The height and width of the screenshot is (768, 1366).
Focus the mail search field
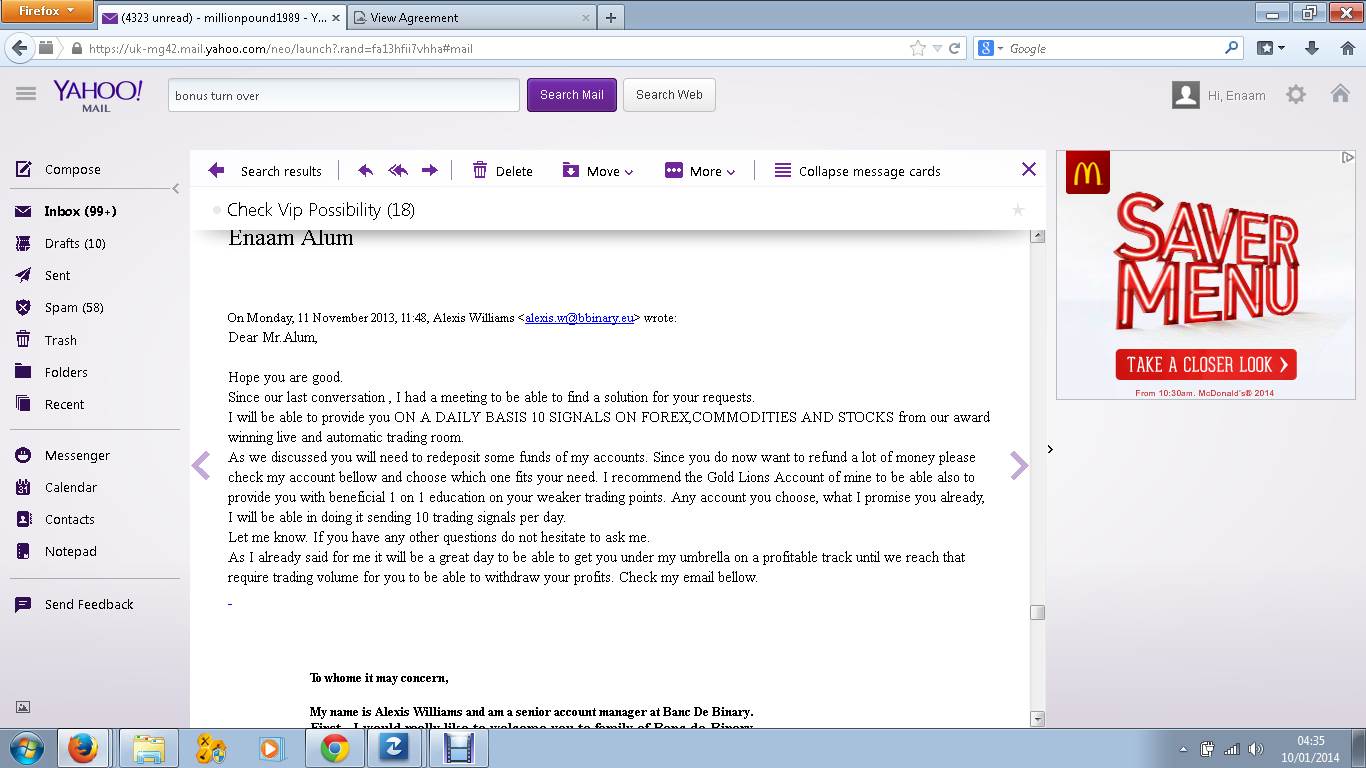[343, 95]
